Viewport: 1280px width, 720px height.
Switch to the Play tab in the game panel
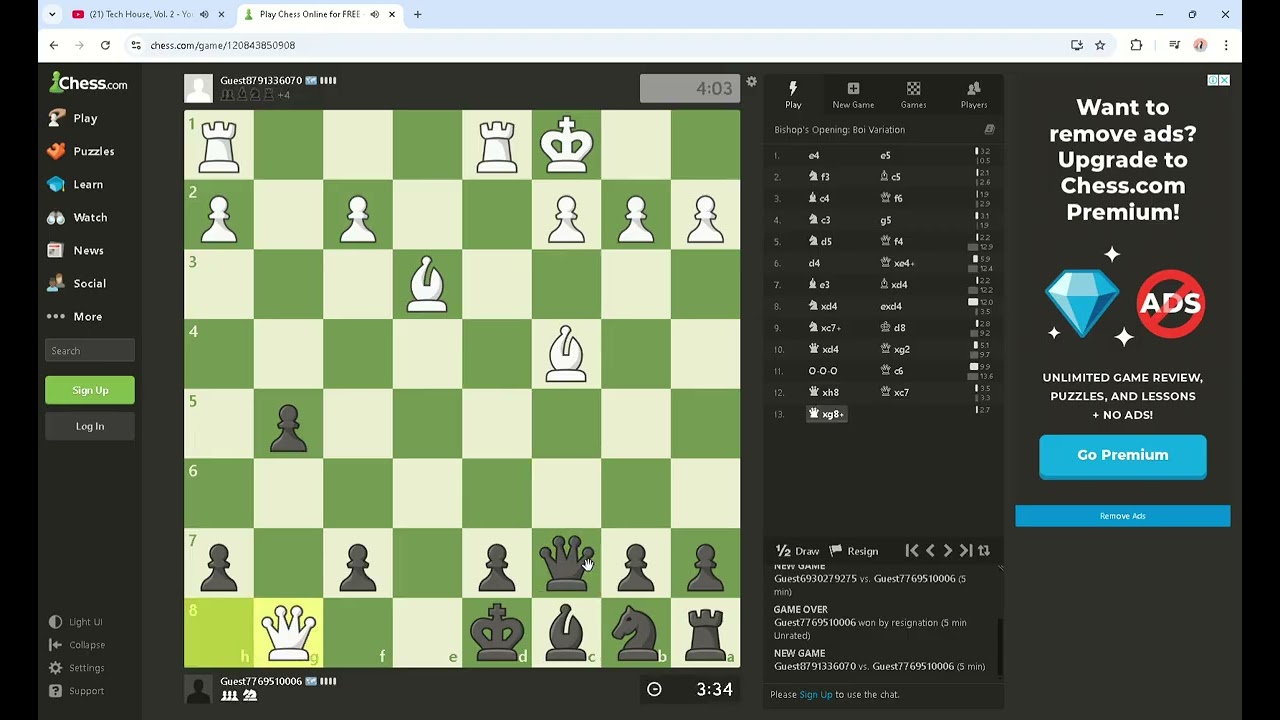(x=793, y=95)
